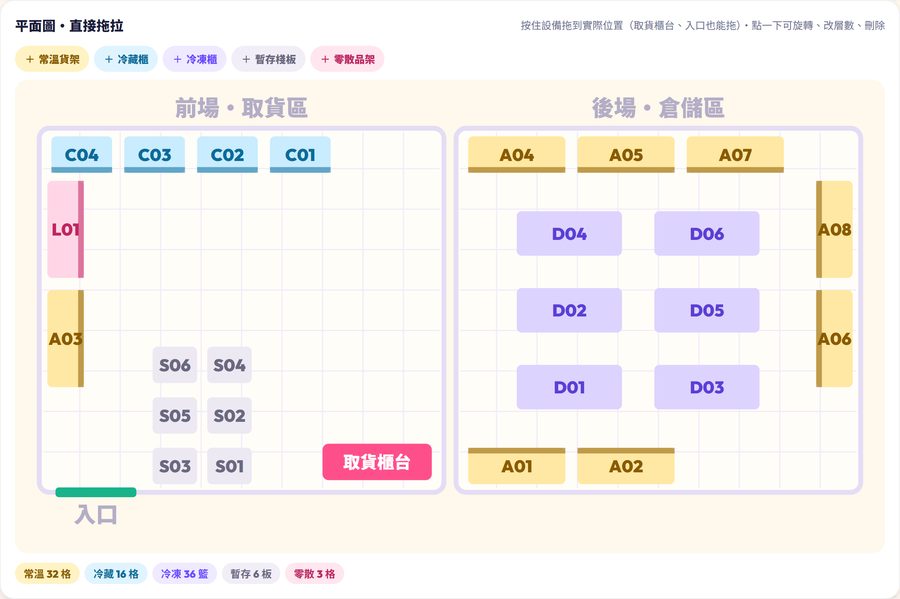This screenshot has width=900, height=599.
Task: Click the green 入口 entrance bar
Action: click(x=96, y=492)
